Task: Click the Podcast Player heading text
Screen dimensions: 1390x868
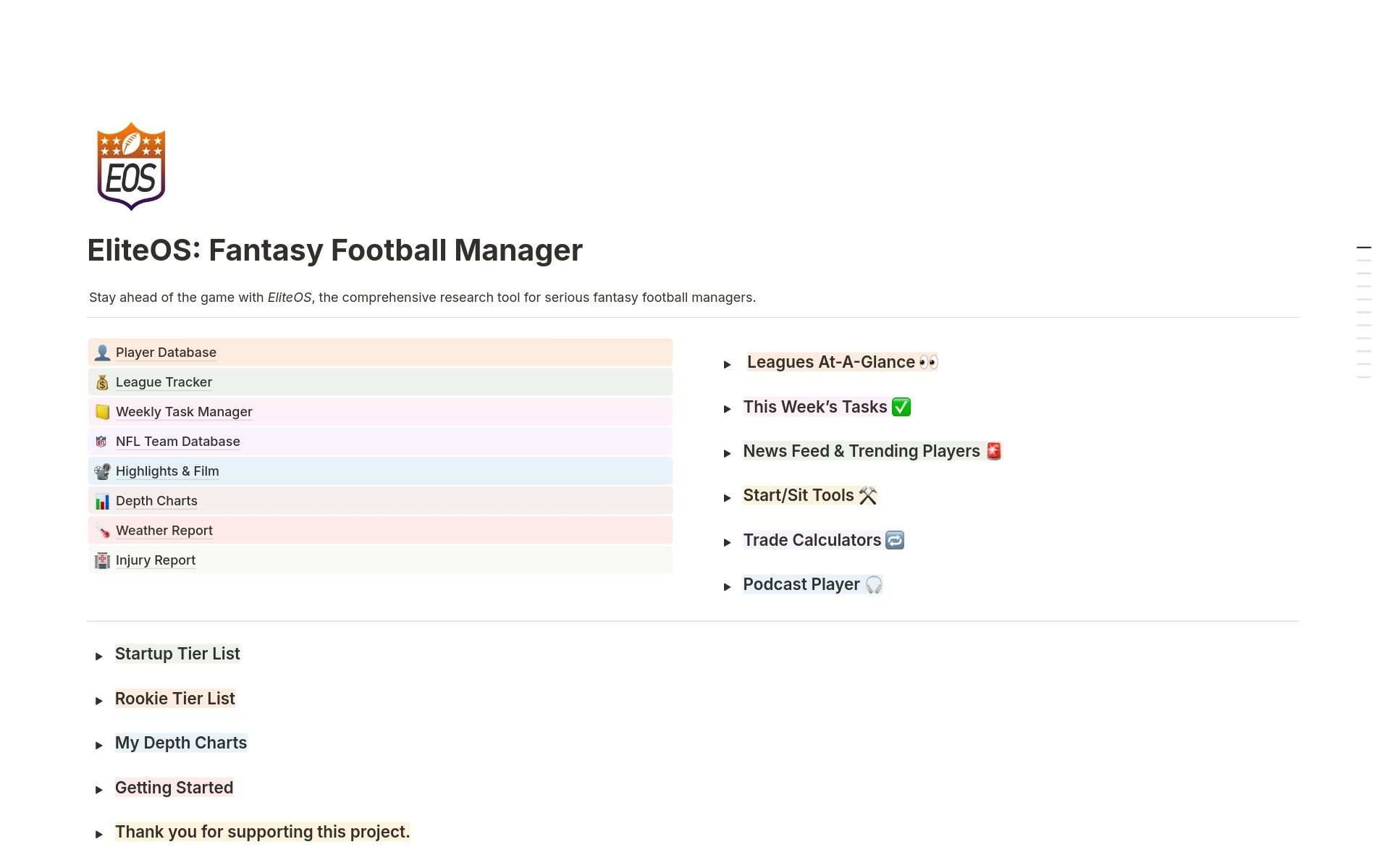Action: (x=801, y=584)
